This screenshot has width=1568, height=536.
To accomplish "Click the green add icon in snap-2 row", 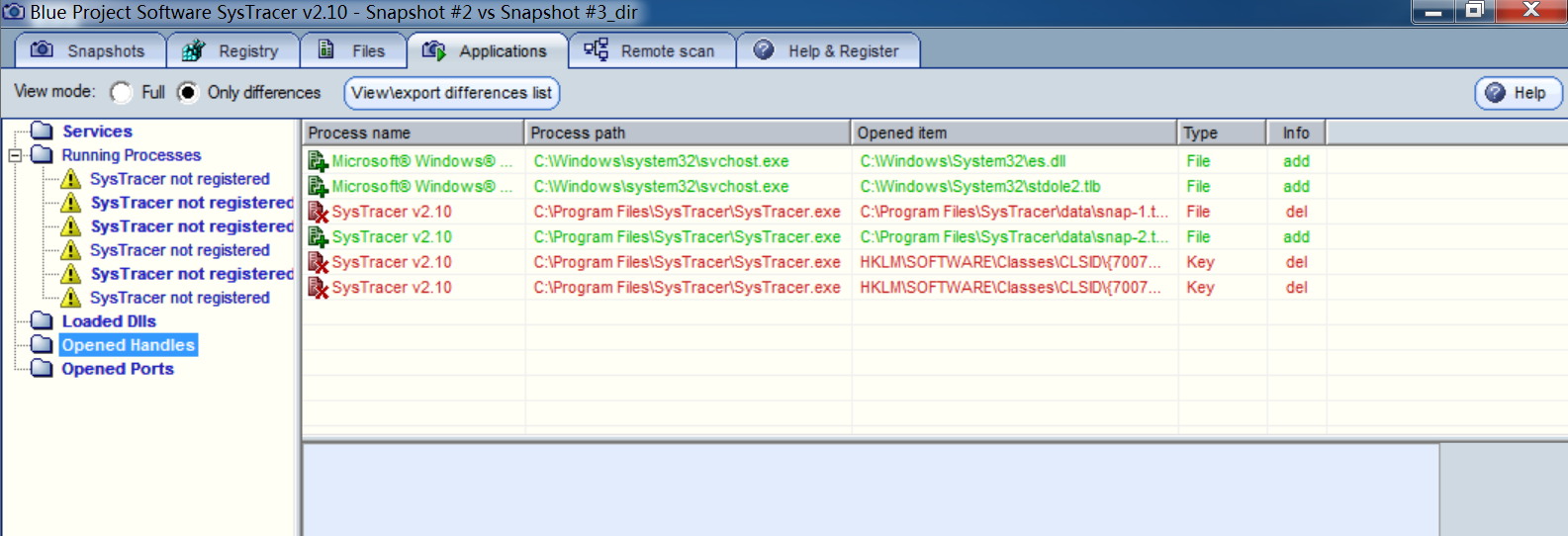I will coord(318,237).
